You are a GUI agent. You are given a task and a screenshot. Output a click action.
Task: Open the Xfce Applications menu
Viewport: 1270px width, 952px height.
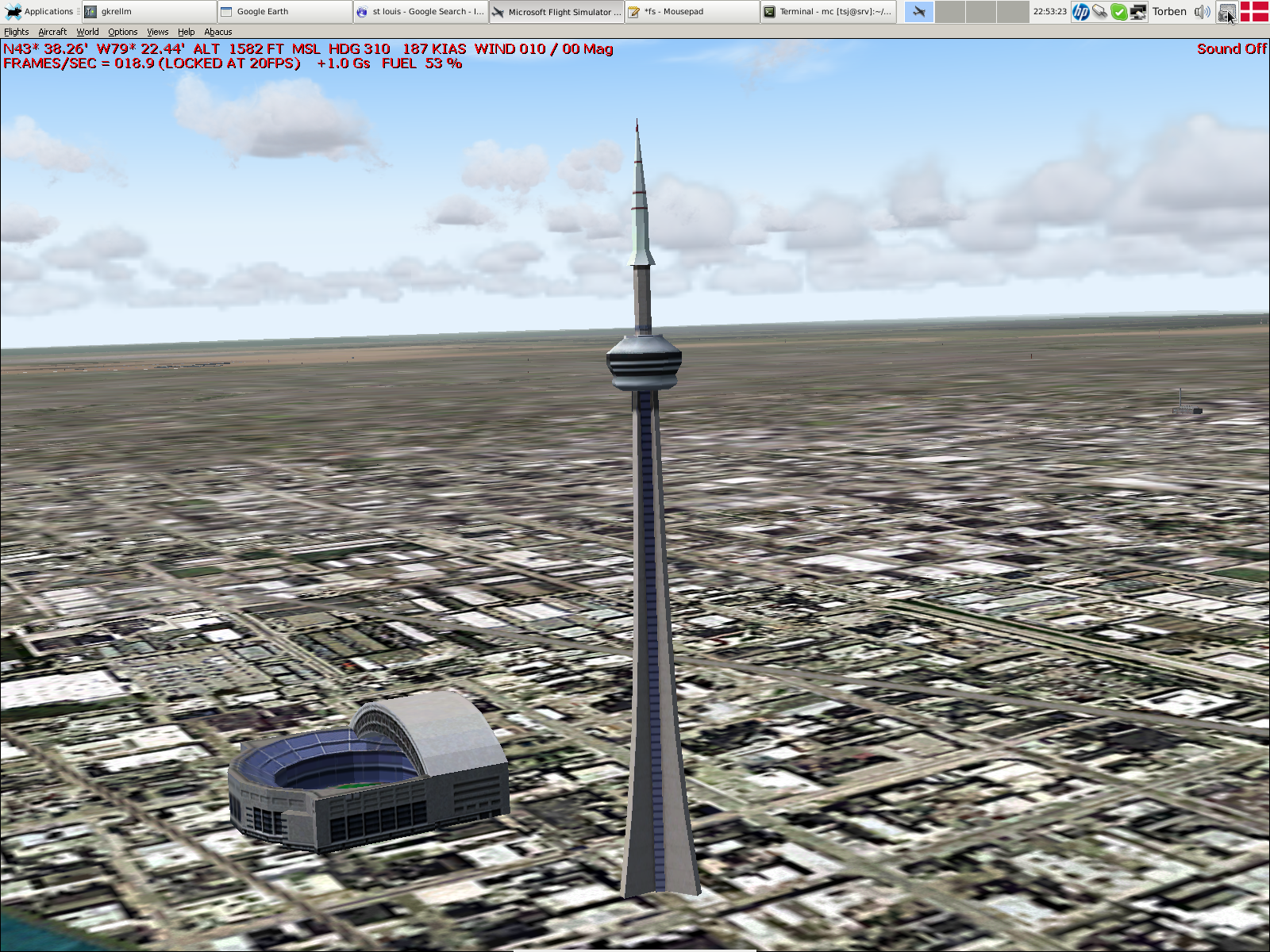(38, 11)
